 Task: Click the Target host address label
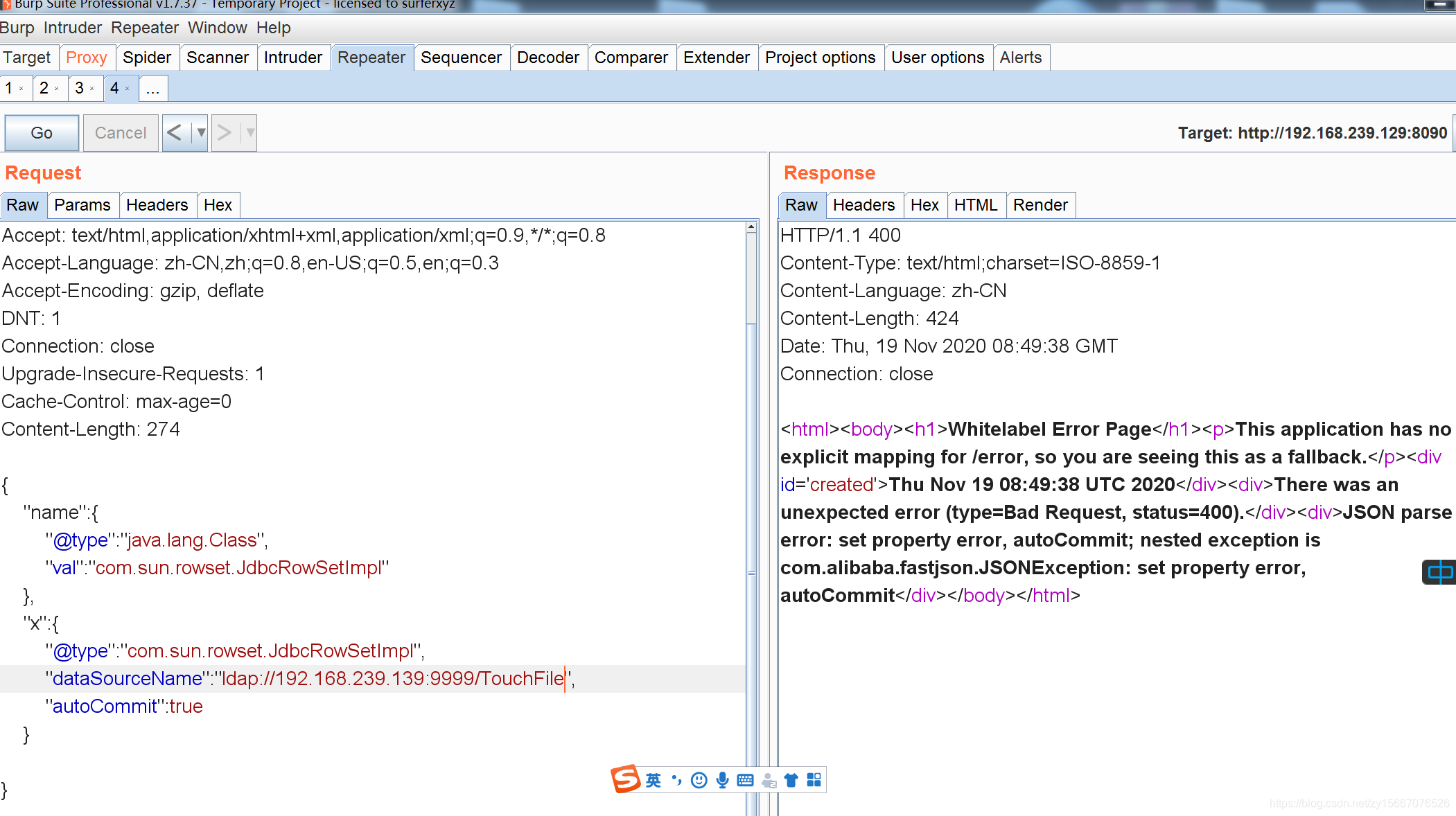click(x=1313, y=133)
